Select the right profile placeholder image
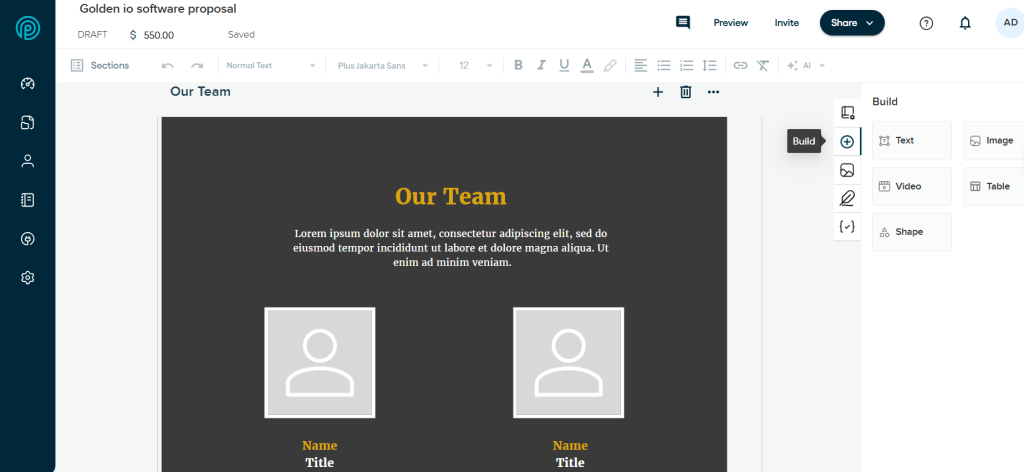 coord(568,362)
